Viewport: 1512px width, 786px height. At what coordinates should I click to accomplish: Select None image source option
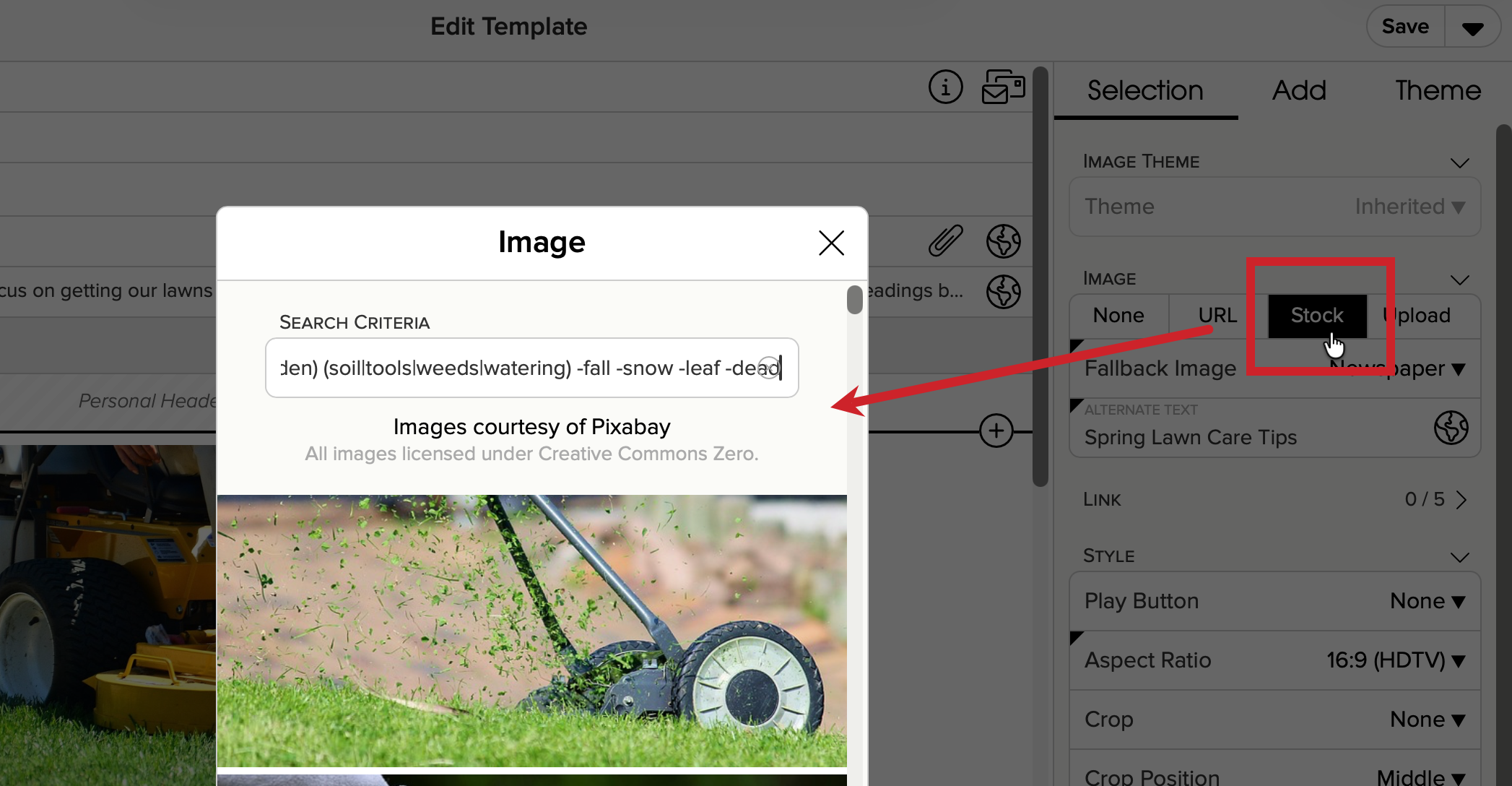[x=1118, y=316]
